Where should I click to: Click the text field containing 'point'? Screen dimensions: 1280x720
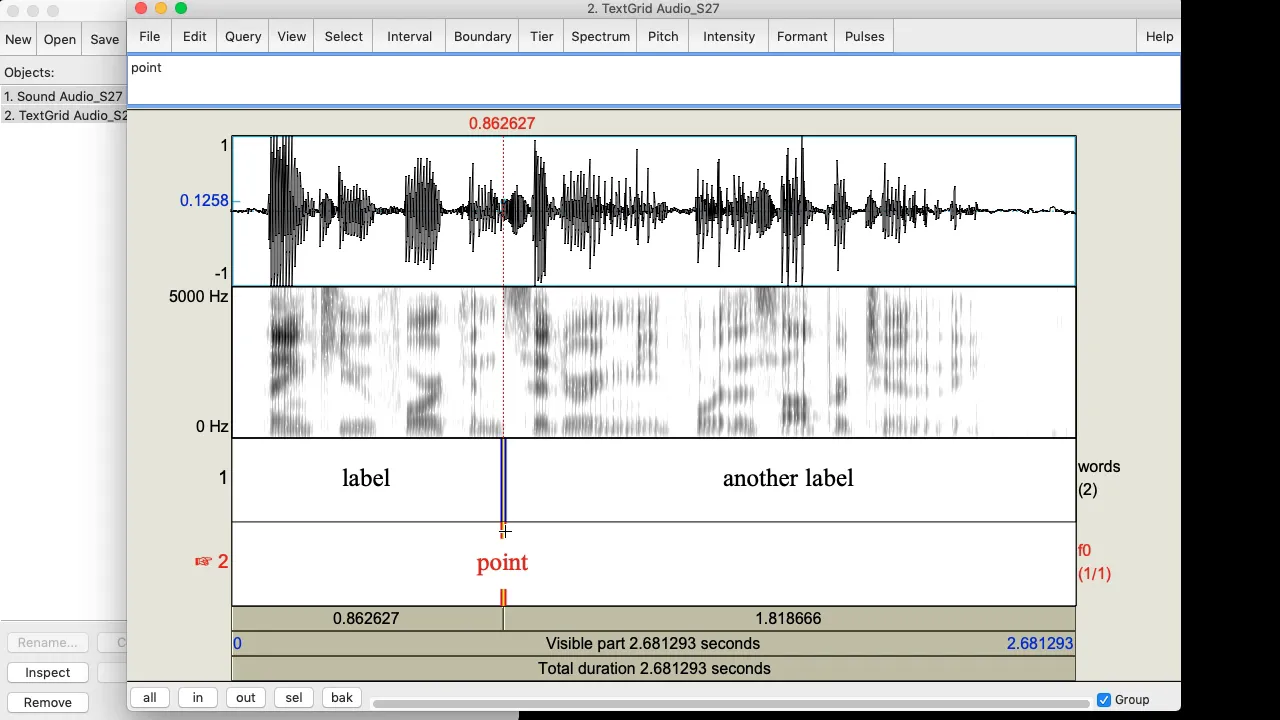tap(654, 80)
